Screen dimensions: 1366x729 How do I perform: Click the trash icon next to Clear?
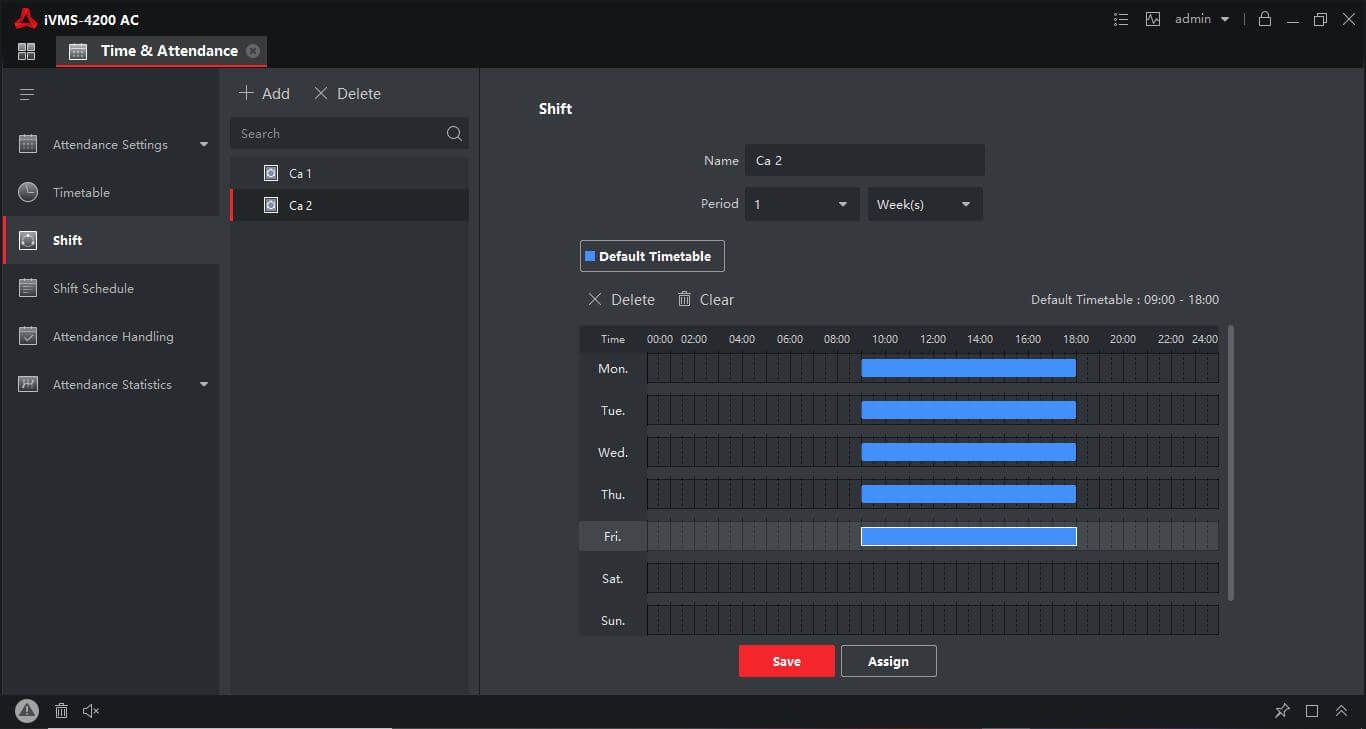pyautogui.click(x=684, y=299)
